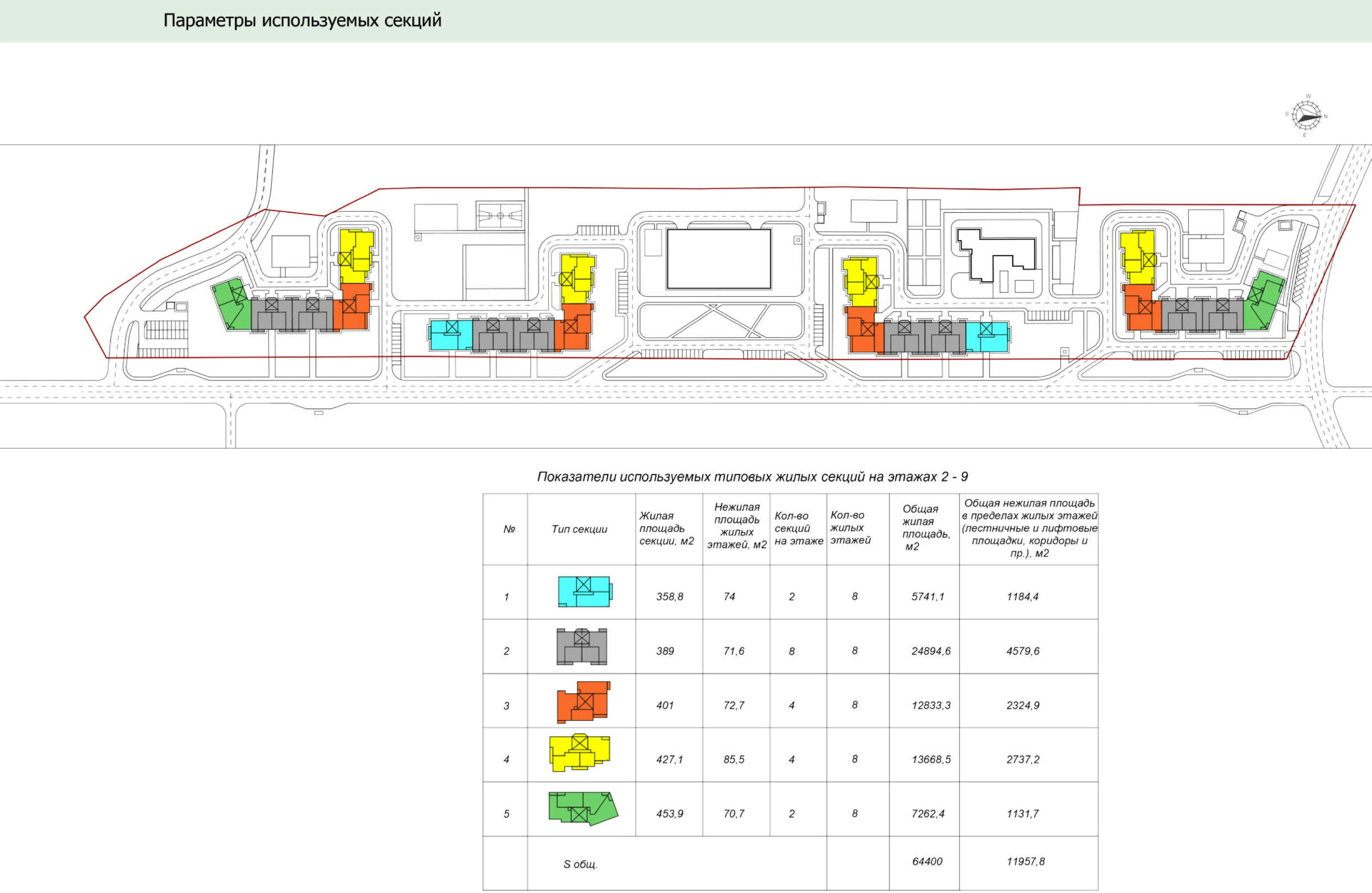Click the basketball court outline on the site plan

click(500, 215)
